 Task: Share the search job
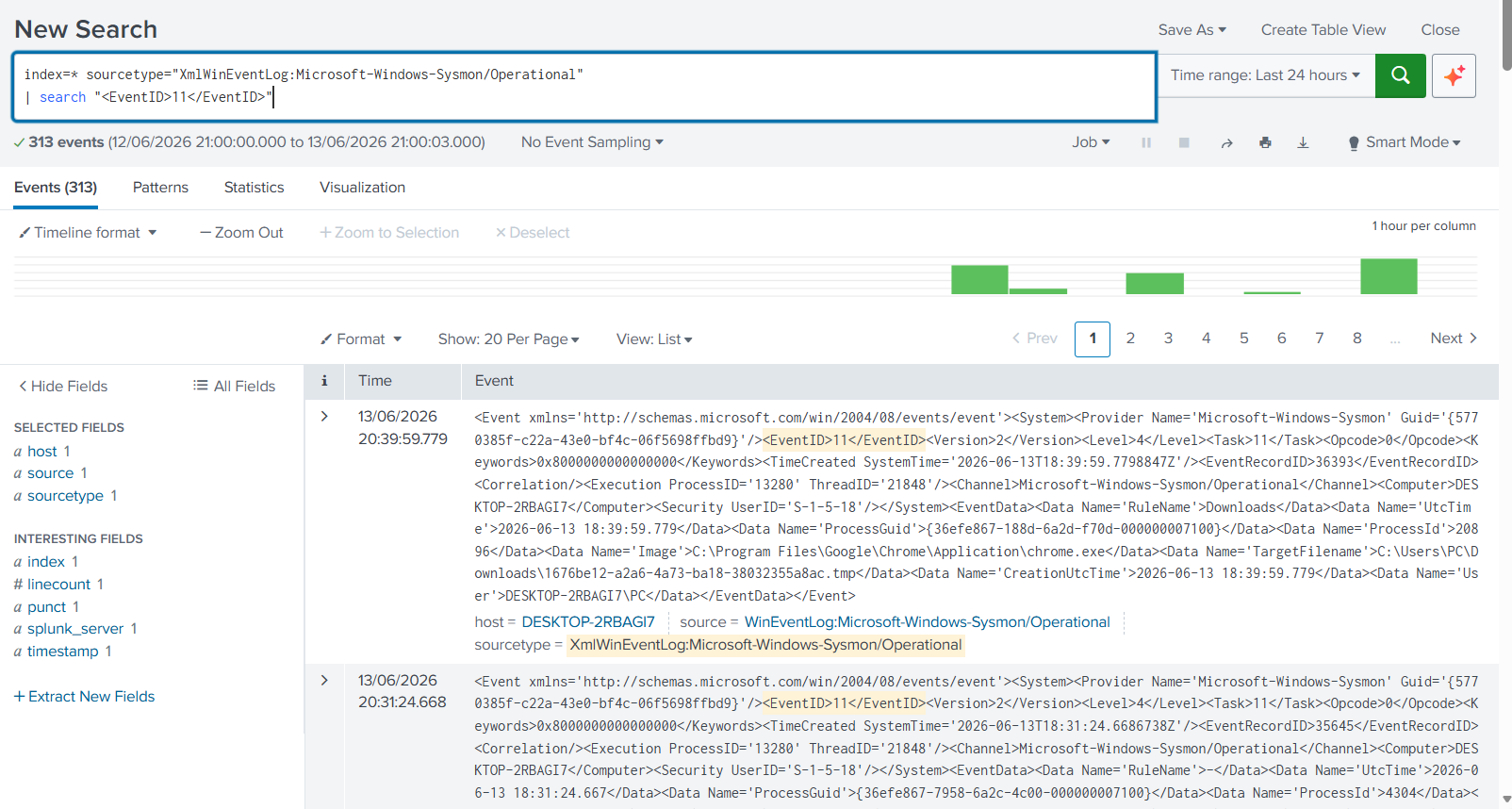[x=1226, y=142]
